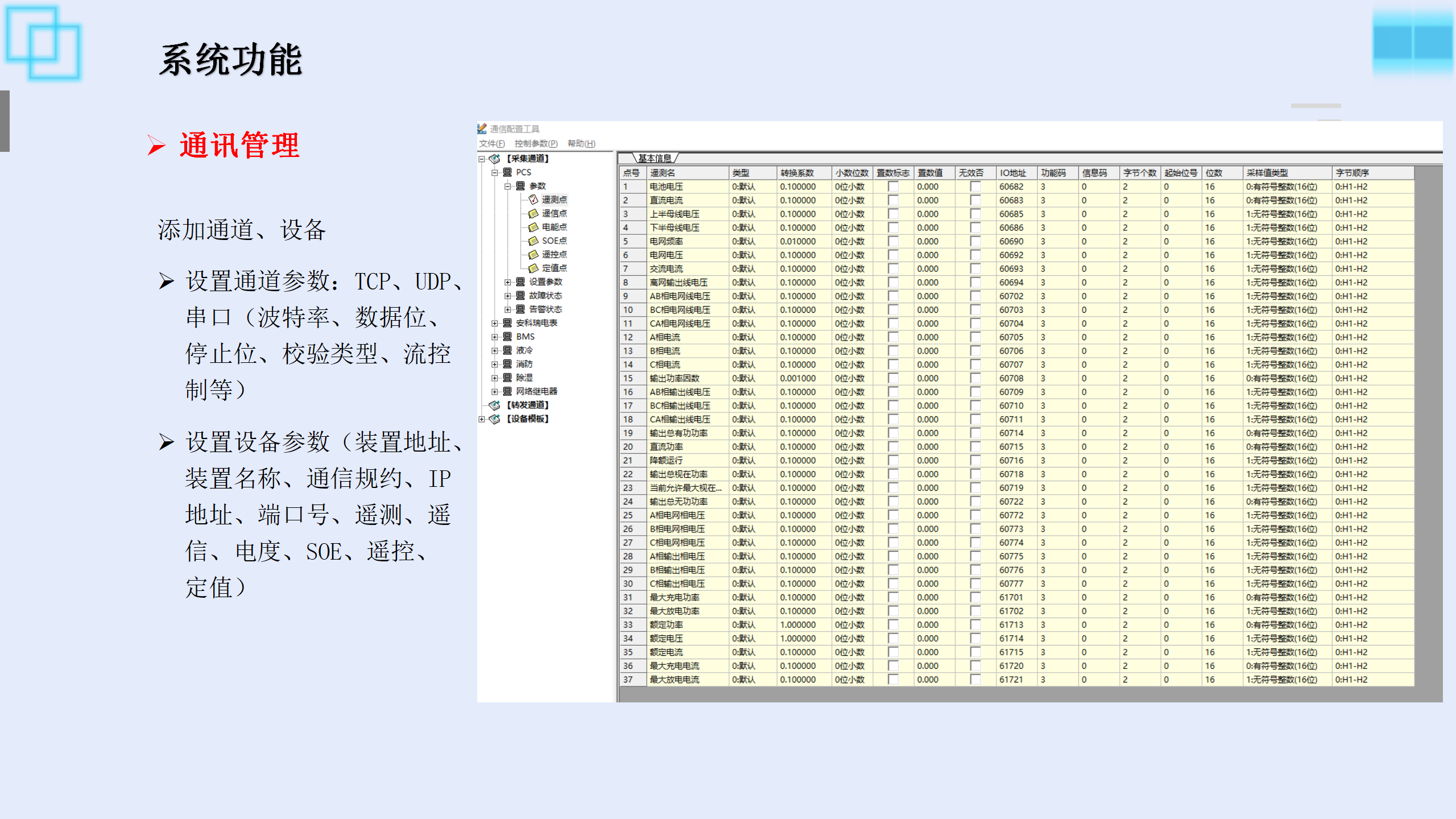
Task: Click the 遥测名 column header
Action: click(x=688, y=173)
